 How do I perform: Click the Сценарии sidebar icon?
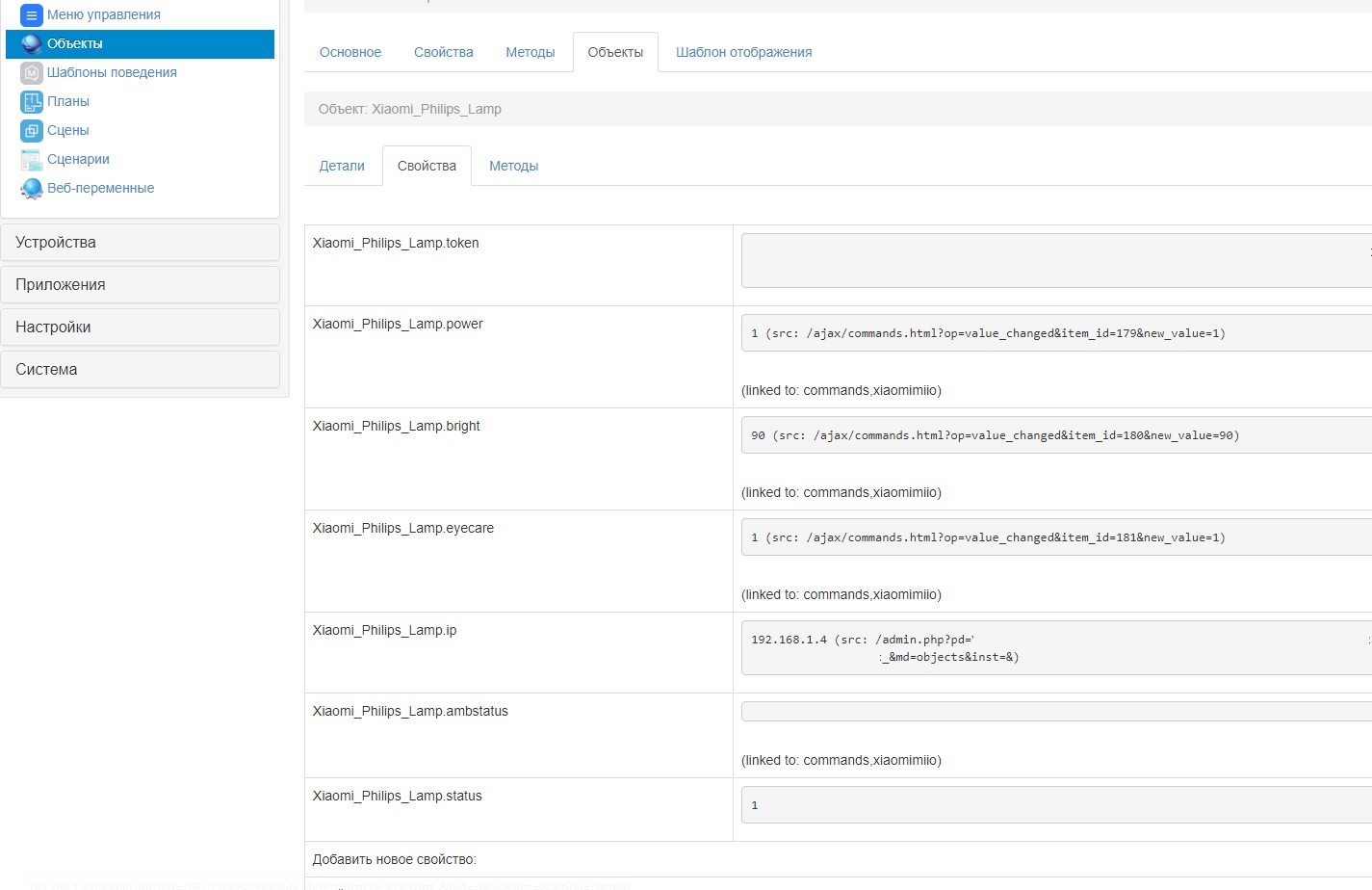31,159
